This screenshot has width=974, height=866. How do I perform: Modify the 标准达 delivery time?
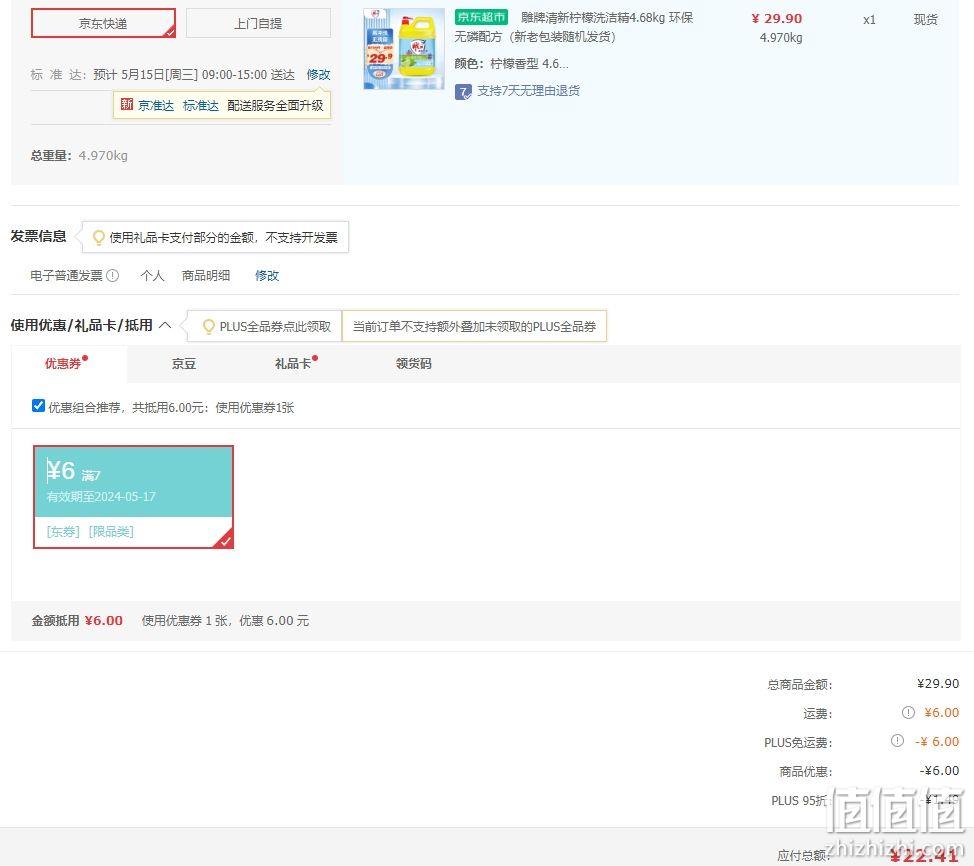[318, 75]
